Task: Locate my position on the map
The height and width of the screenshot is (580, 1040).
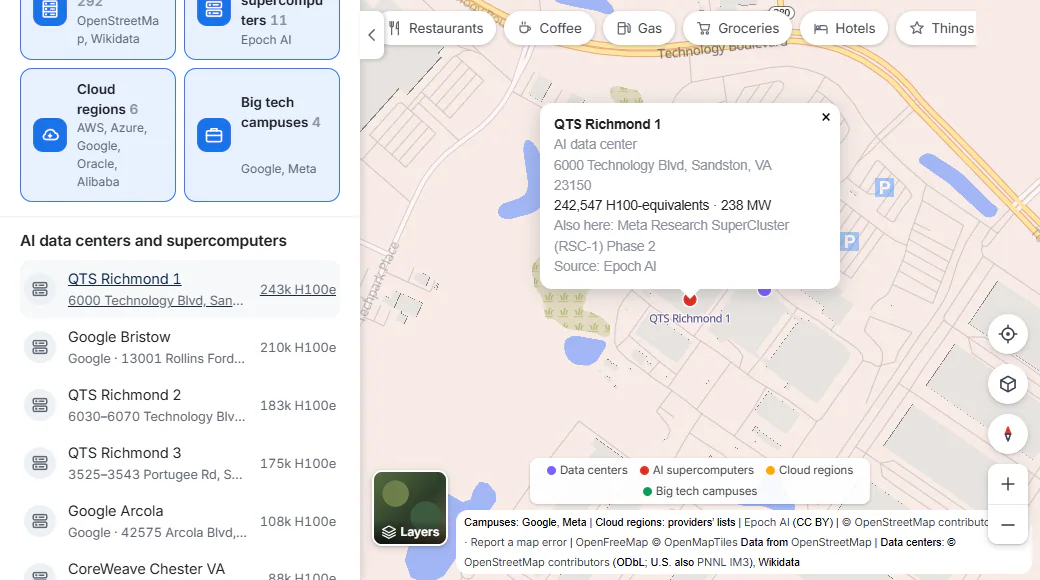Action: point(1008,334)
